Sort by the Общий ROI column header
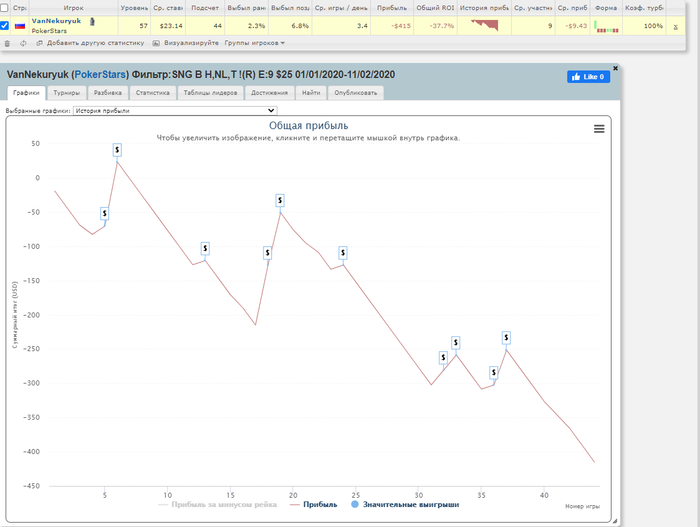The width and height of the screenshot is (700, 527). (435, 8)
